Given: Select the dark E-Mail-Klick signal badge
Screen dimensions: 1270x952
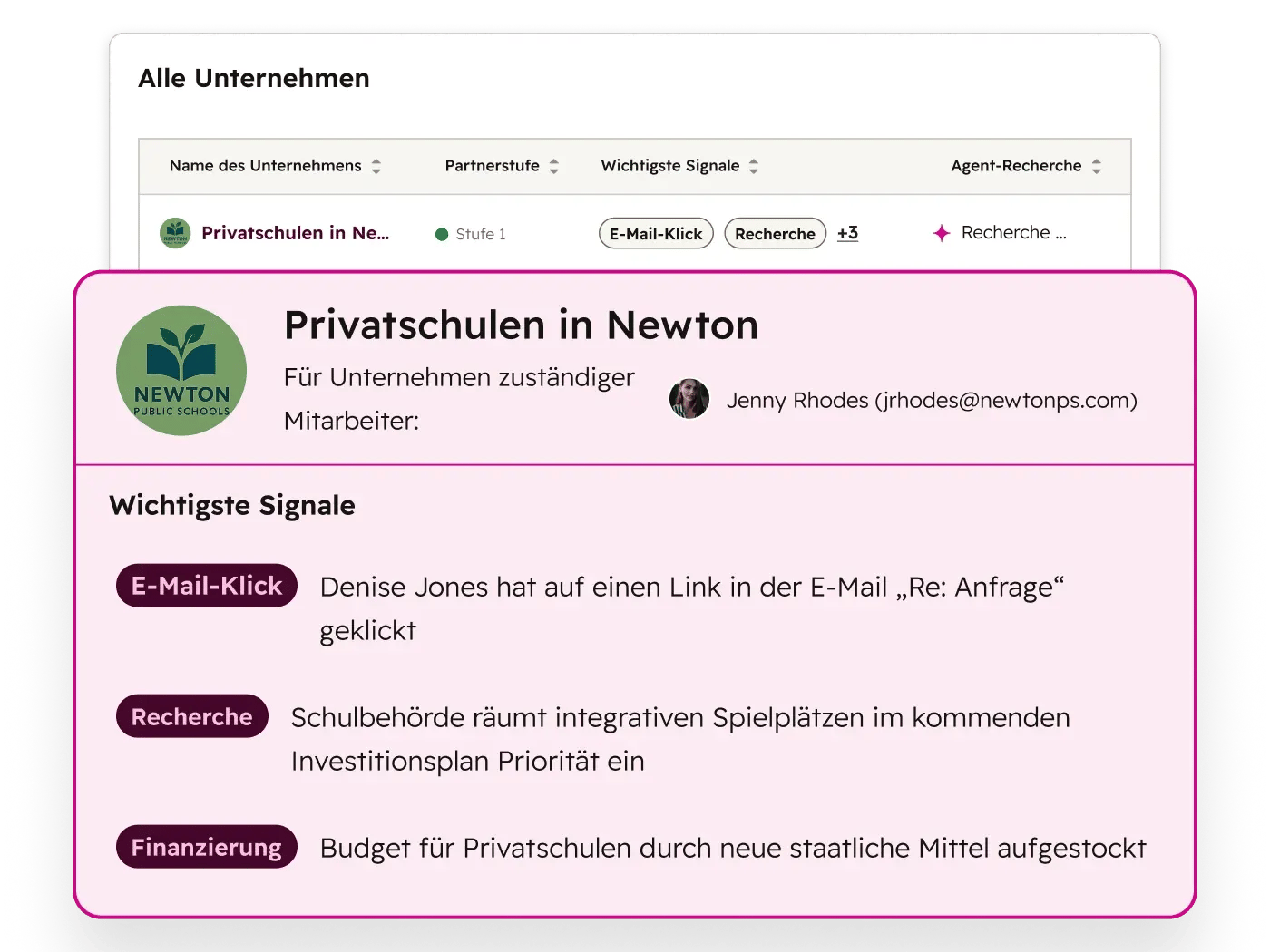Looking at the screenshot, I should coord(207,586).
